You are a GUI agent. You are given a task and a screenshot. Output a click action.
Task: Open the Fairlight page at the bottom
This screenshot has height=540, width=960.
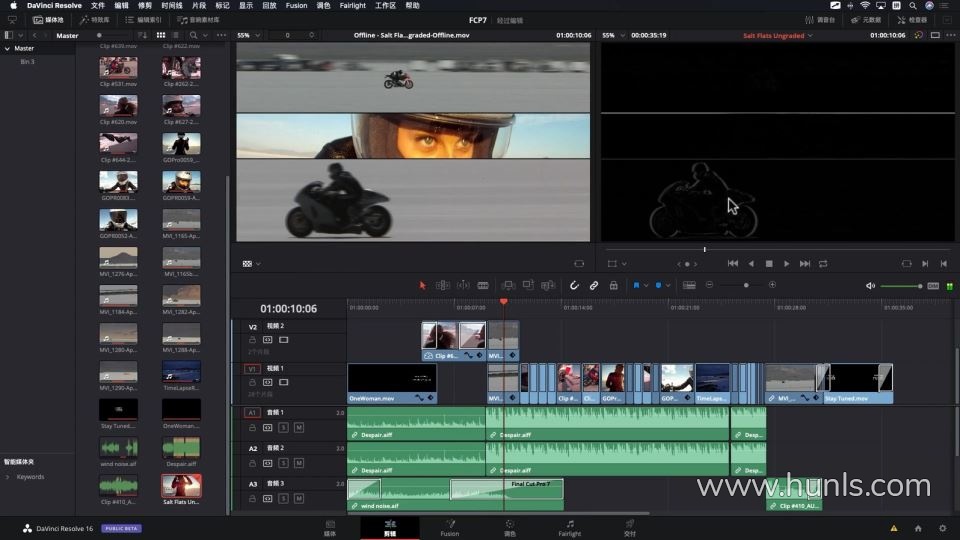pyautogui.click(x=569, y=528)
